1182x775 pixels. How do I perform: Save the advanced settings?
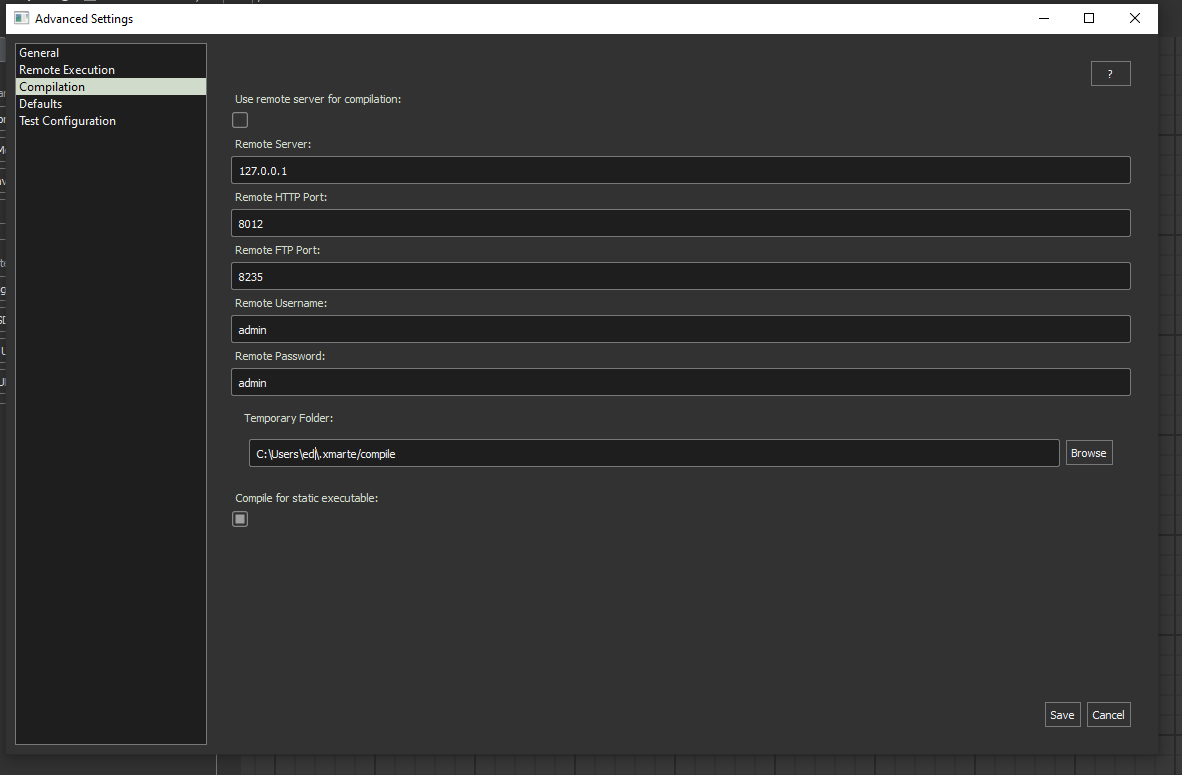[x=1062, y=714]
